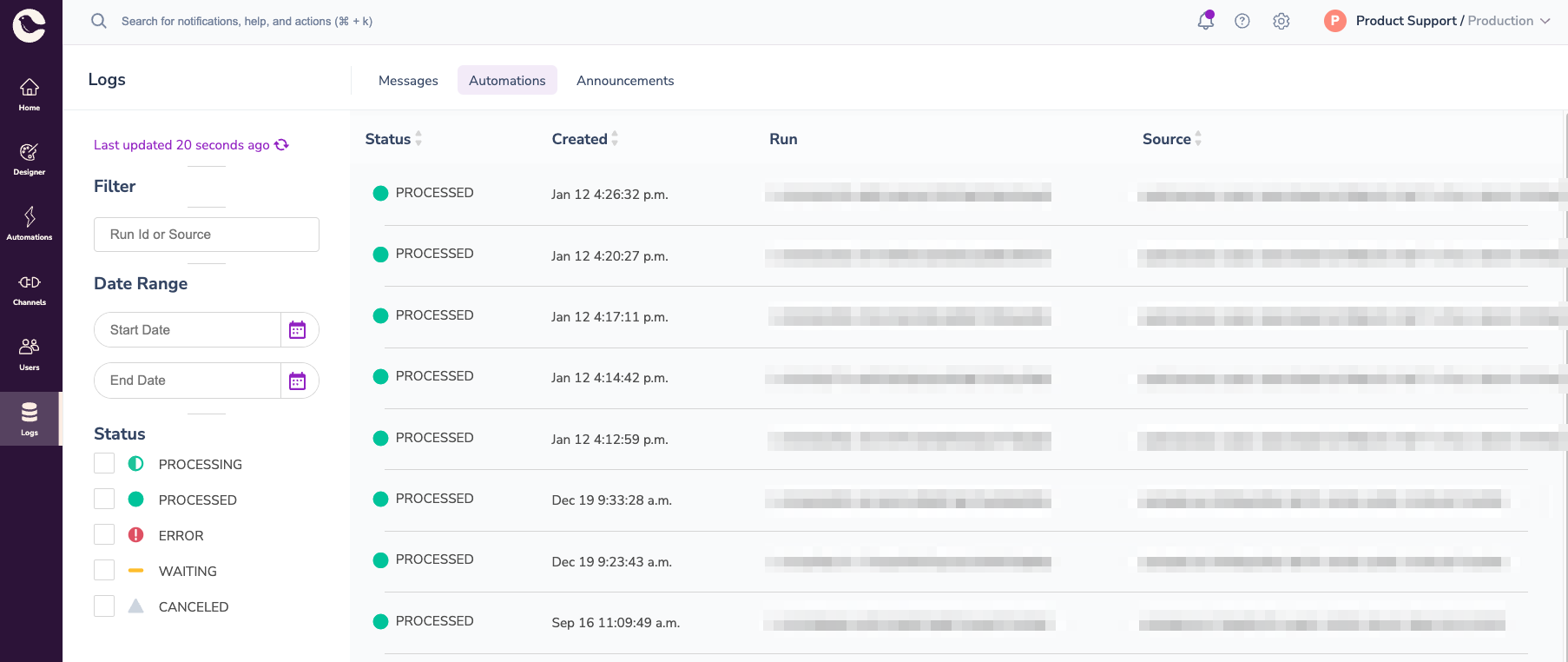Focus the Run Id or Source filter field
Viewport: 1568px width, 662px height.
pyautogui.click(x=207, y=235)
